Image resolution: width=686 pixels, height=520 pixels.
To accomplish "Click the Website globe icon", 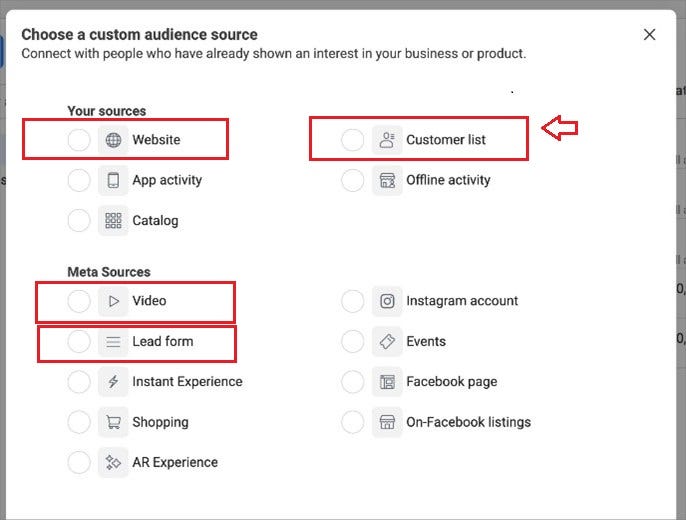I will pyautogui.click(x=113, y=140).
